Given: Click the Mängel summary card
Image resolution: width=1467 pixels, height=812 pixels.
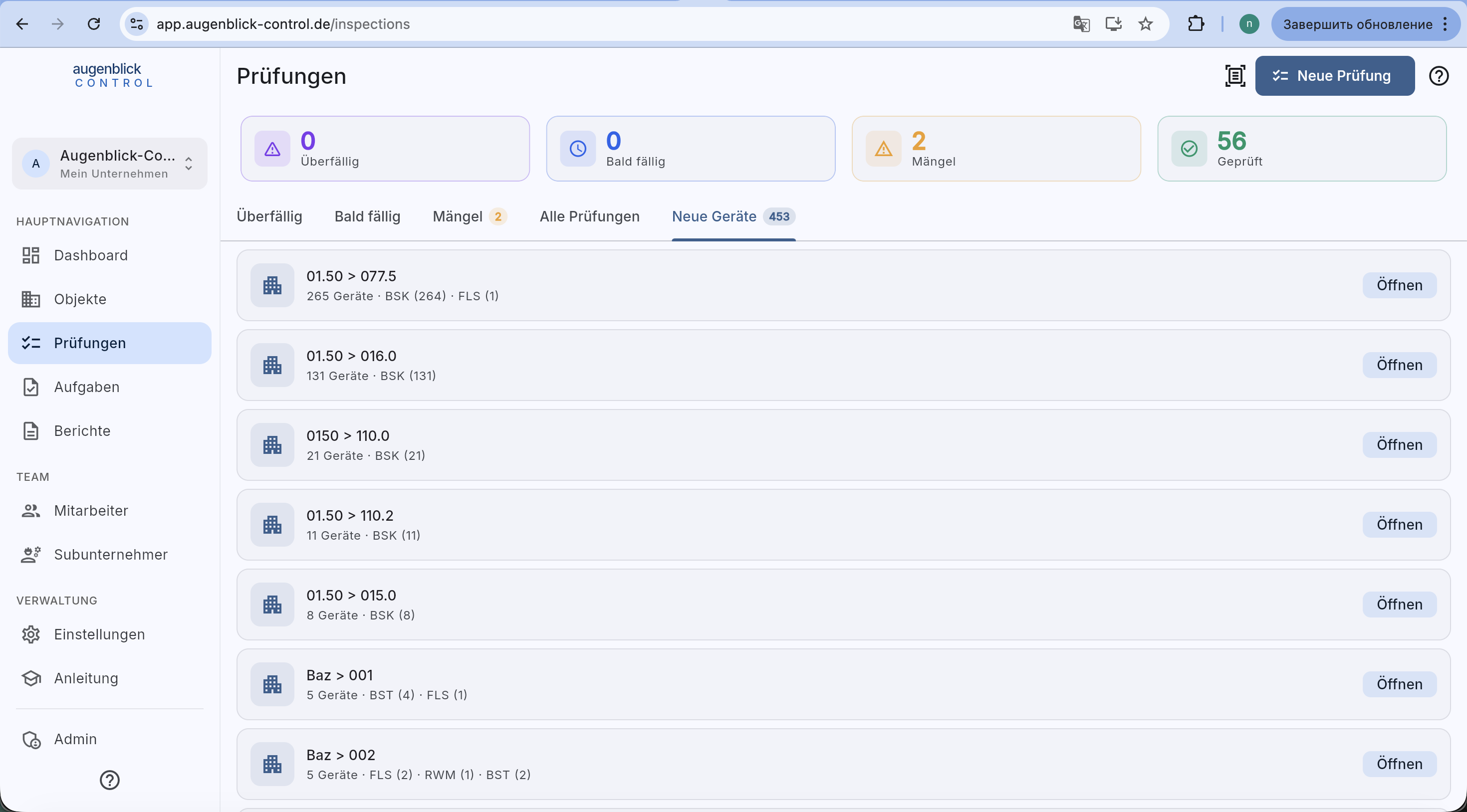Looking at the screenshot, I should 996,149.
